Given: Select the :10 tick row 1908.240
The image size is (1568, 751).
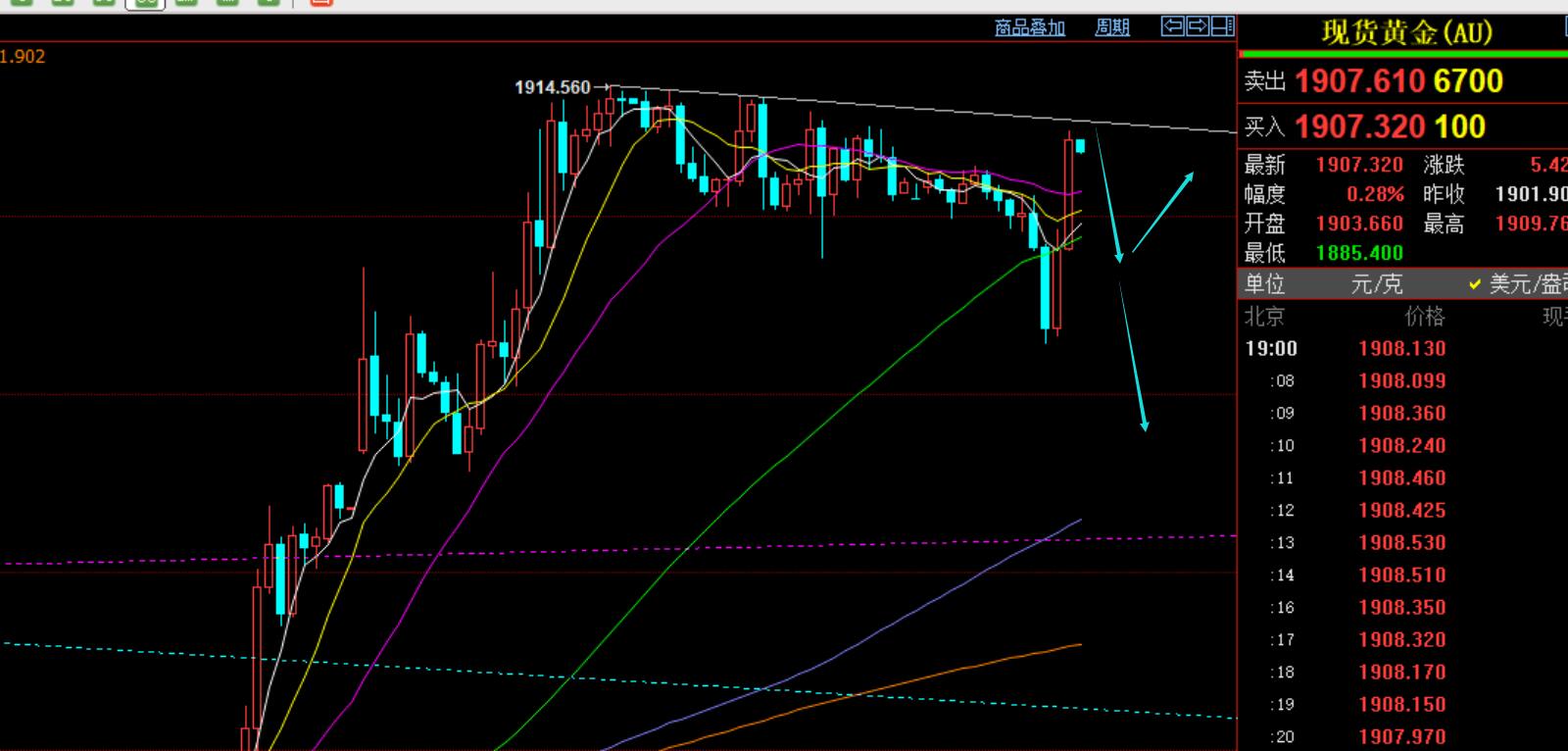Looking at the screenshot, I should [1402, 446].
